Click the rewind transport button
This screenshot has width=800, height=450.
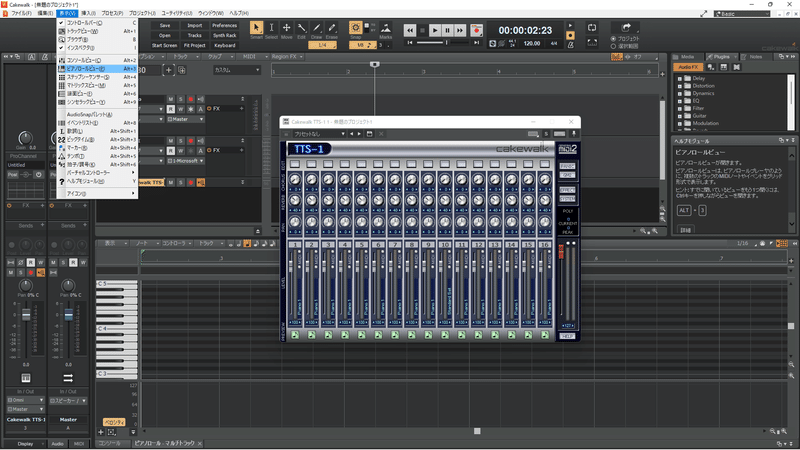(x=410, y=31)
